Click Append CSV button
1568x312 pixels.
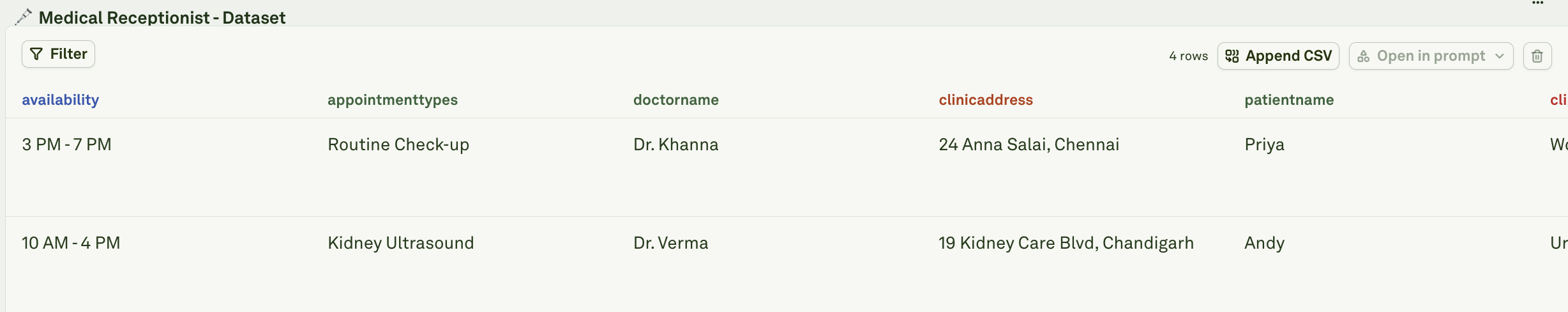coord(1278,56)
